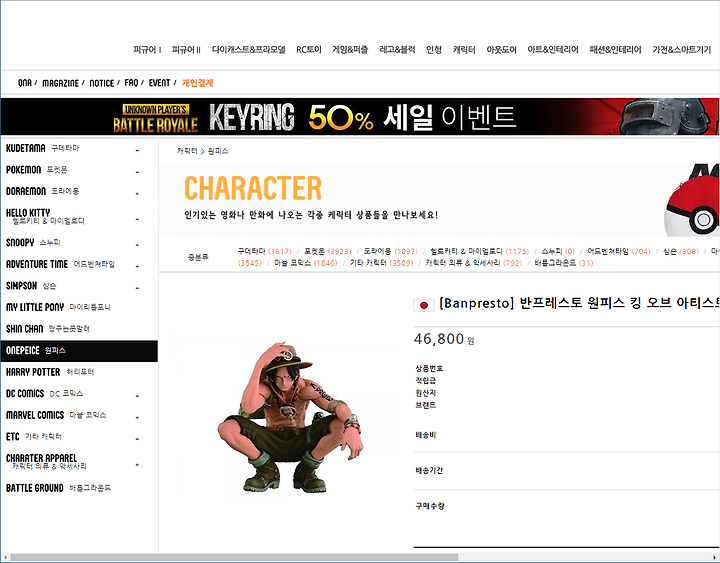The height and width of the screenshot is (563, 720).
Task: Expand the ETC sidebar category
Action: [x=137, y=439]
